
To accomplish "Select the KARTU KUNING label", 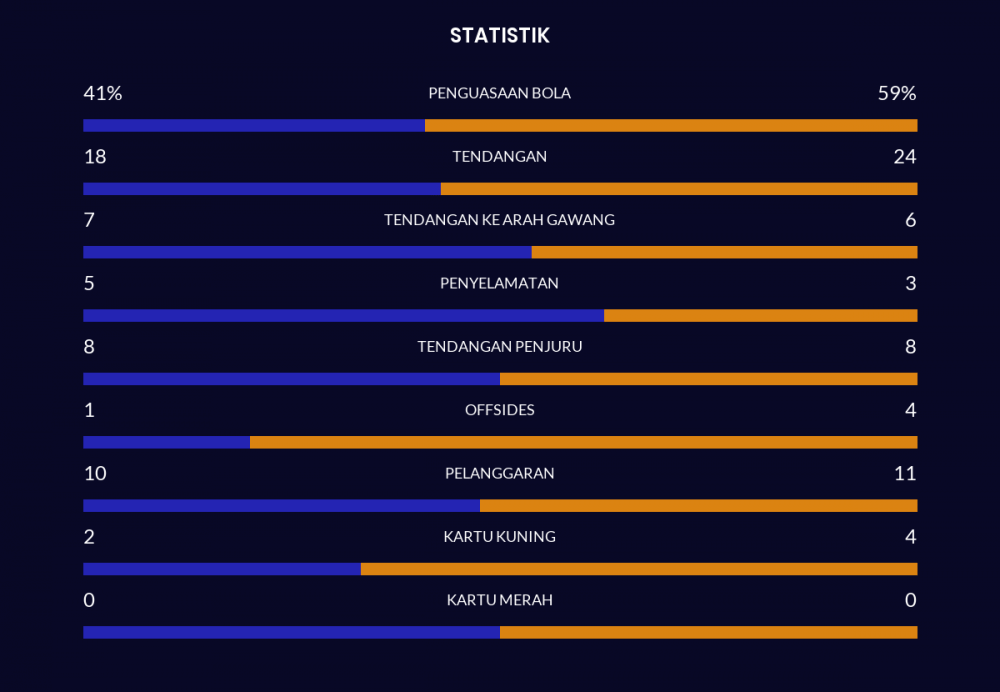I will pyautogui.click(x=499, y=537).
